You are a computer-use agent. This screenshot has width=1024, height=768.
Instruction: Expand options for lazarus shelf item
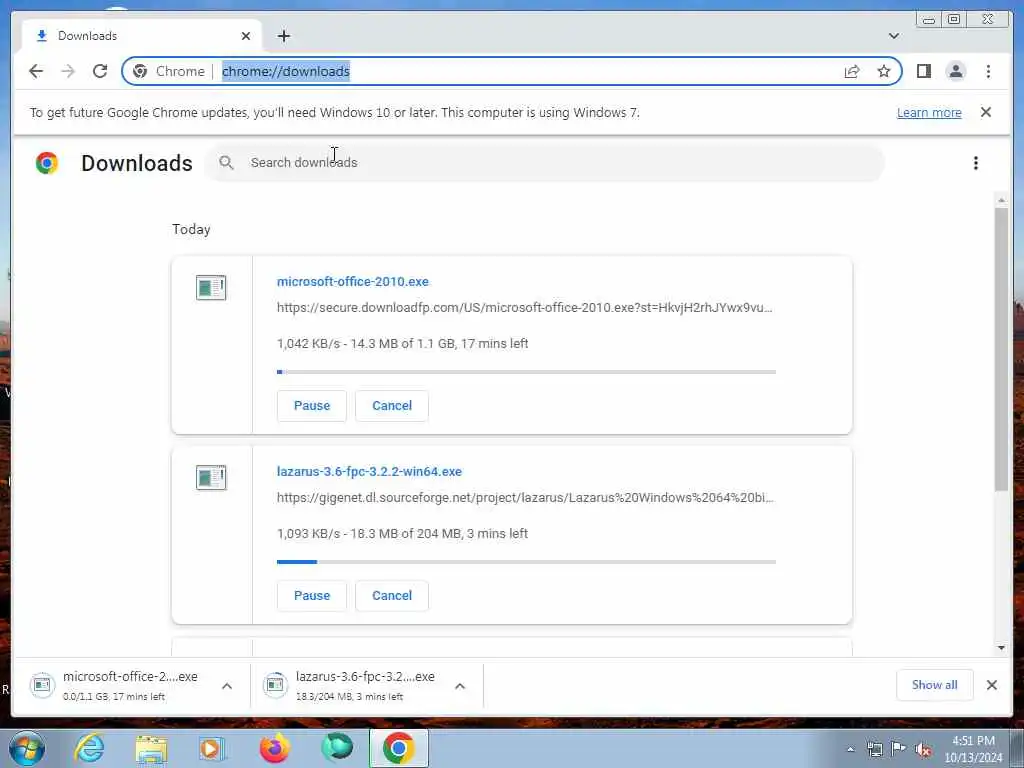(x=460, y=686)
